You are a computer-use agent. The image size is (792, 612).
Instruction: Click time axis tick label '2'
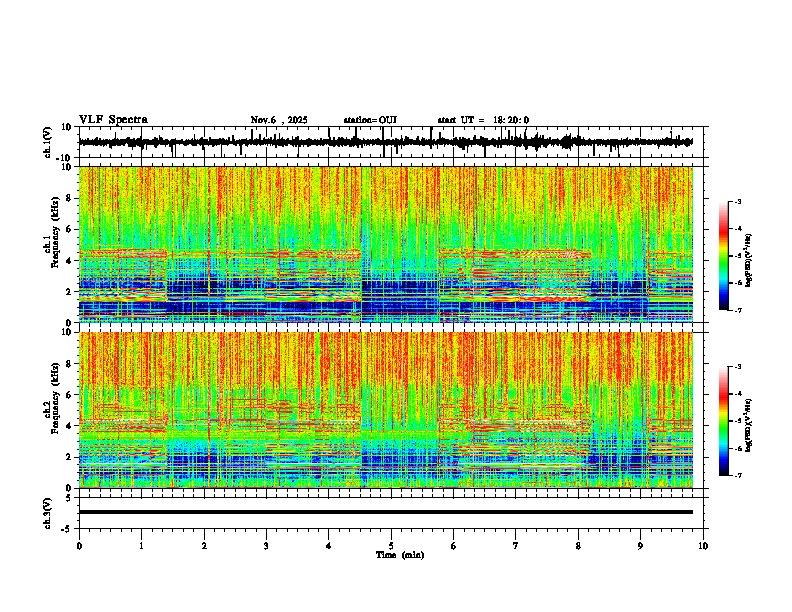click(204, 546)
